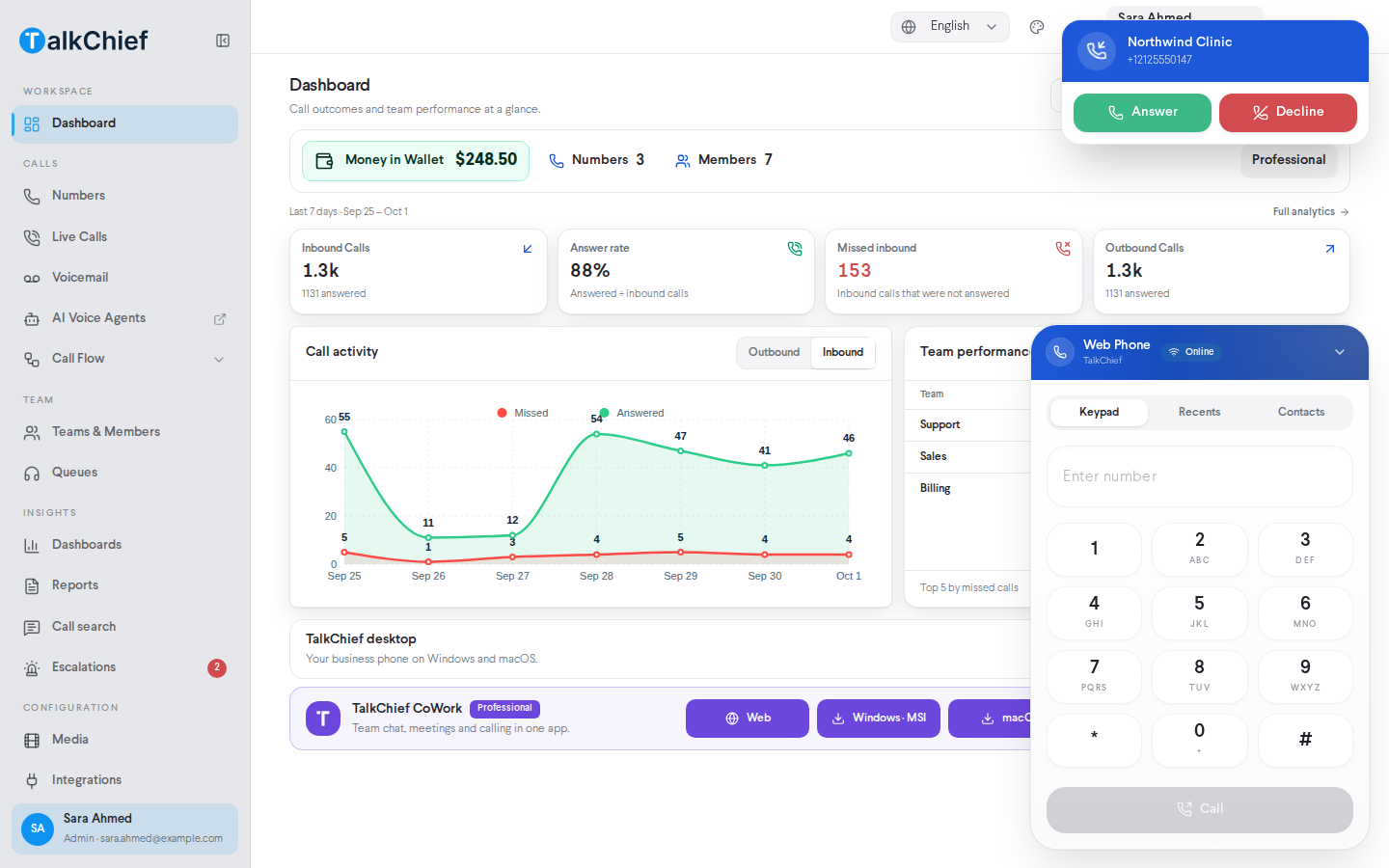Click the globe icon in the language selector
This screenshot has width=1389, height=868.
tap(909, 27)
